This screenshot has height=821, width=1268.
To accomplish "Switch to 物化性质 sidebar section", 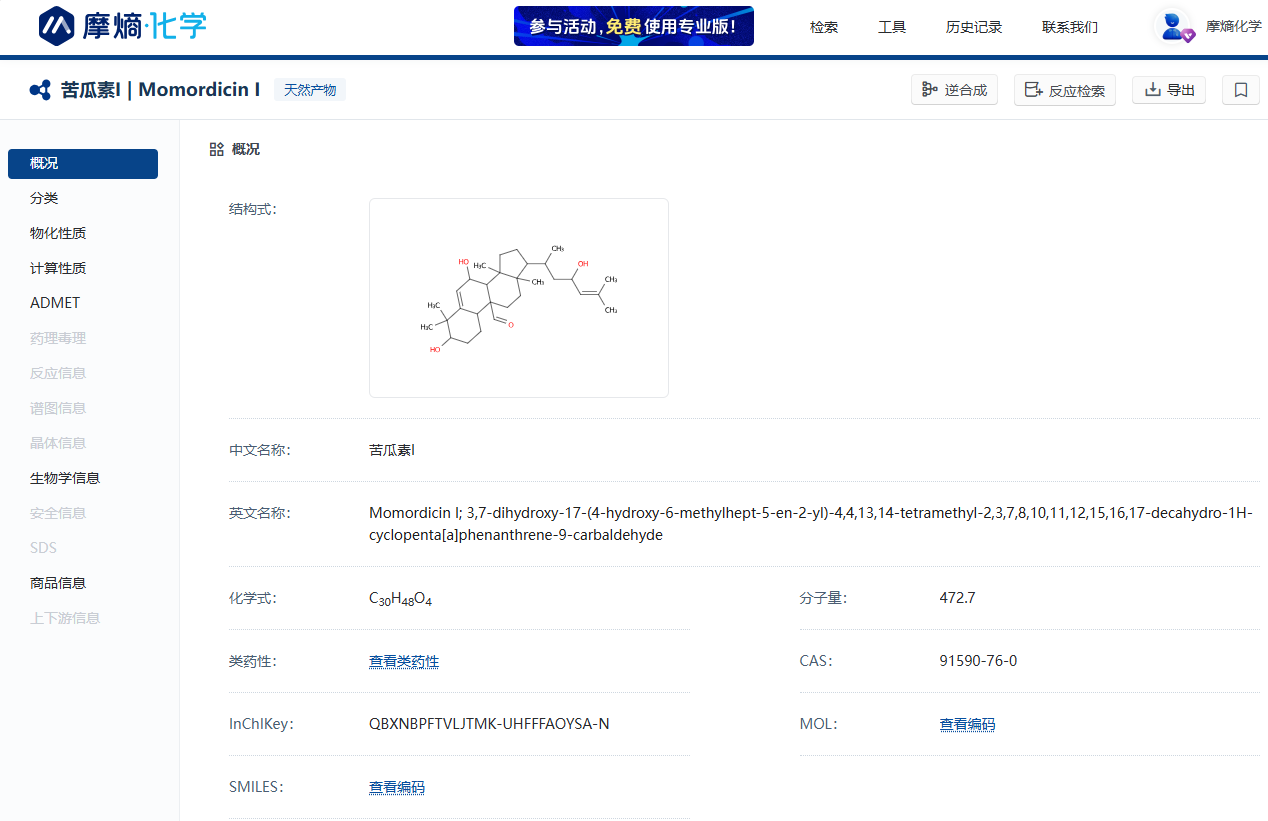I will pyautogui.click(x=58, y=233).
